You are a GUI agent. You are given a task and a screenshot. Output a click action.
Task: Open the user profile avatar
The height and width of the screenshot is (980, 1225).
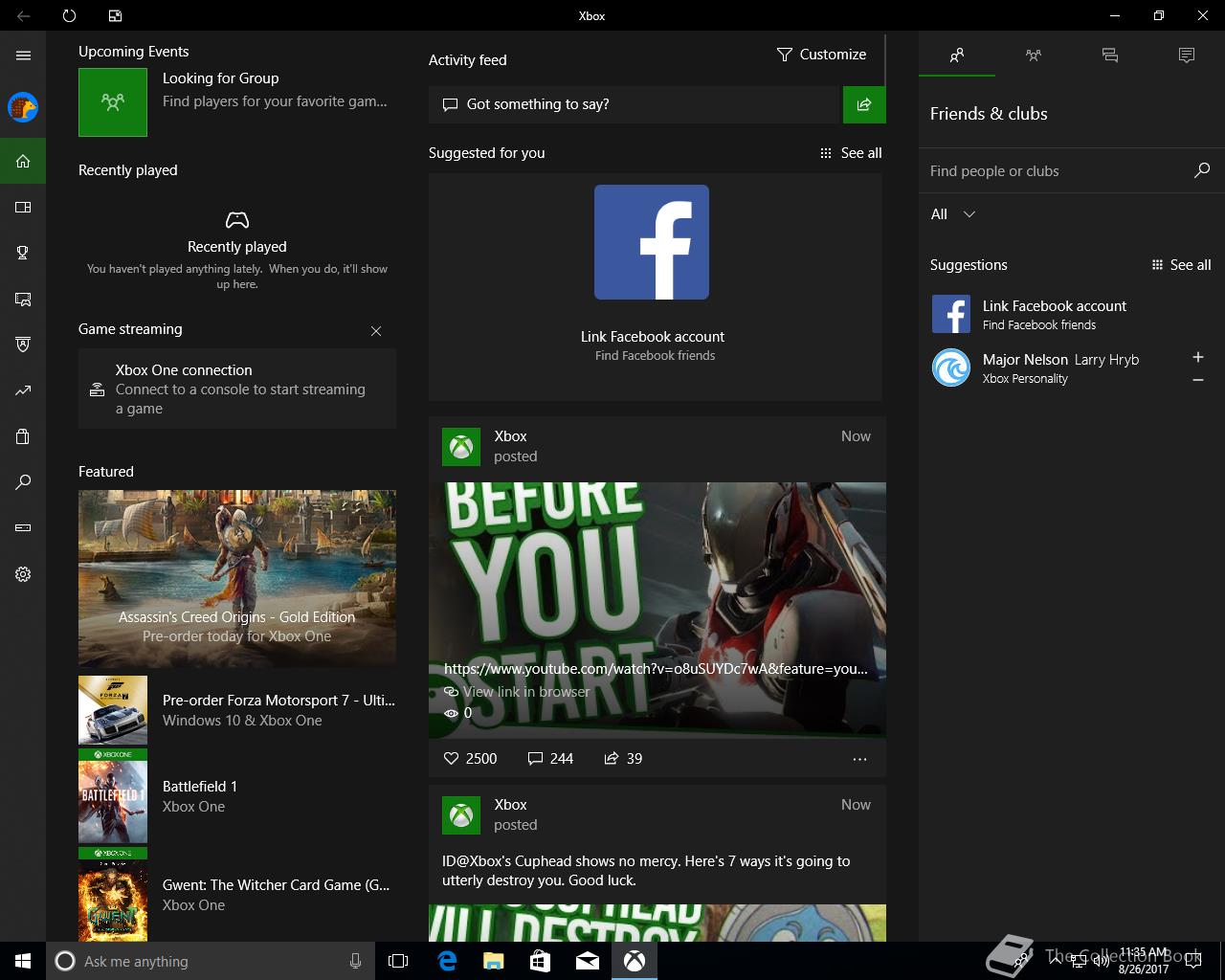tap(23, 107)
